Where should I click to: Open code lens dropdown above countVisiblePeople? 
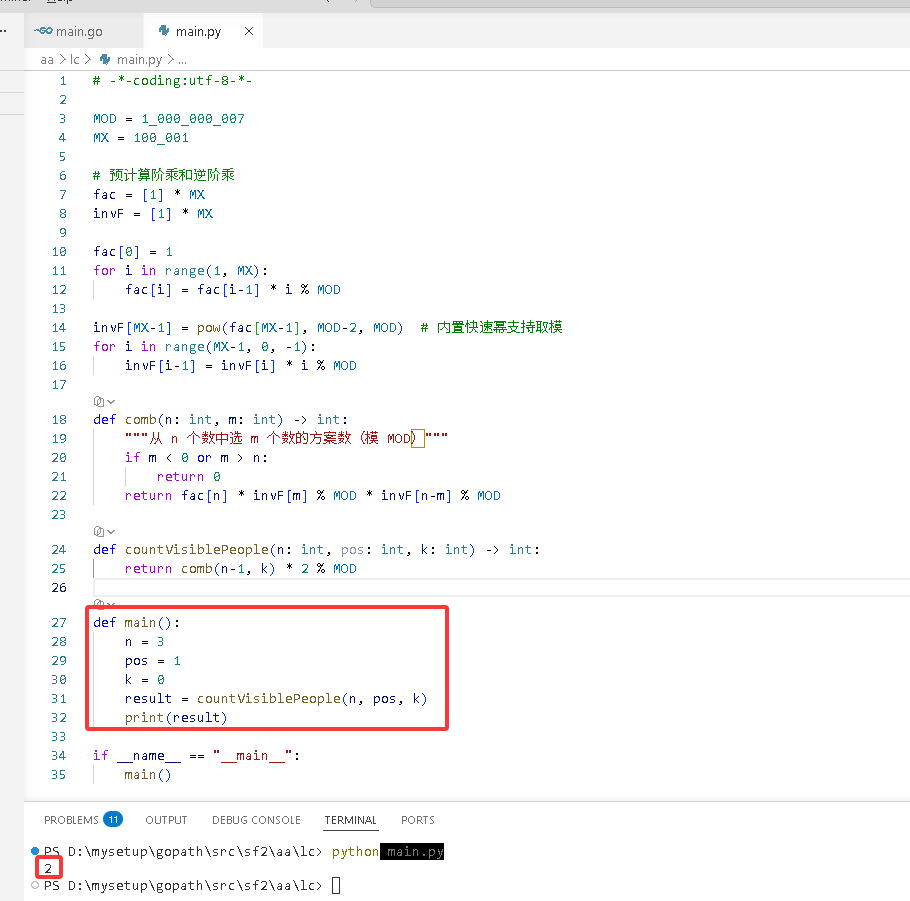(104, 531)
